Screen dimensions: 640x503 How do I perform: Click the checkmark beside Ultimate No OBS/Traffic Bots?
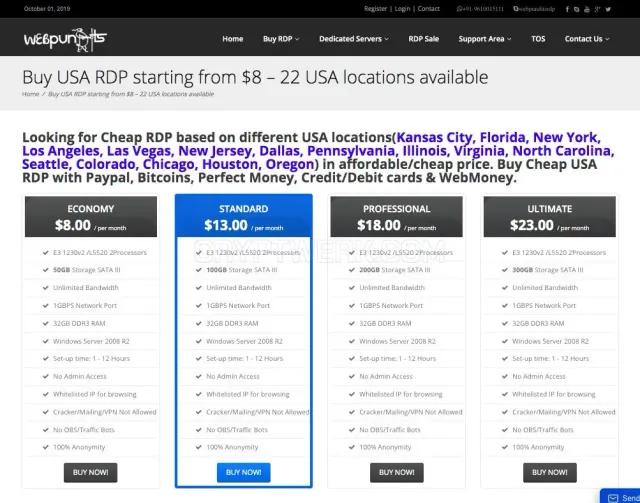505,430
